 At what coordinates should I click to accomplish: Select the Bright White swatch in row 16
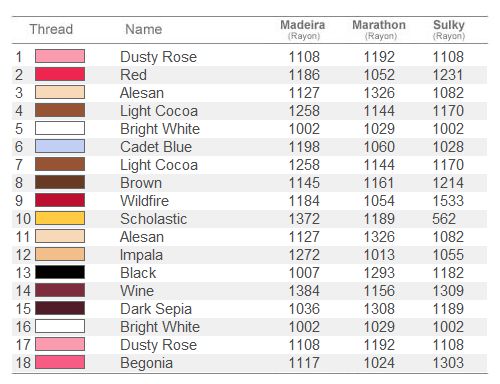[x=60, y=326]
